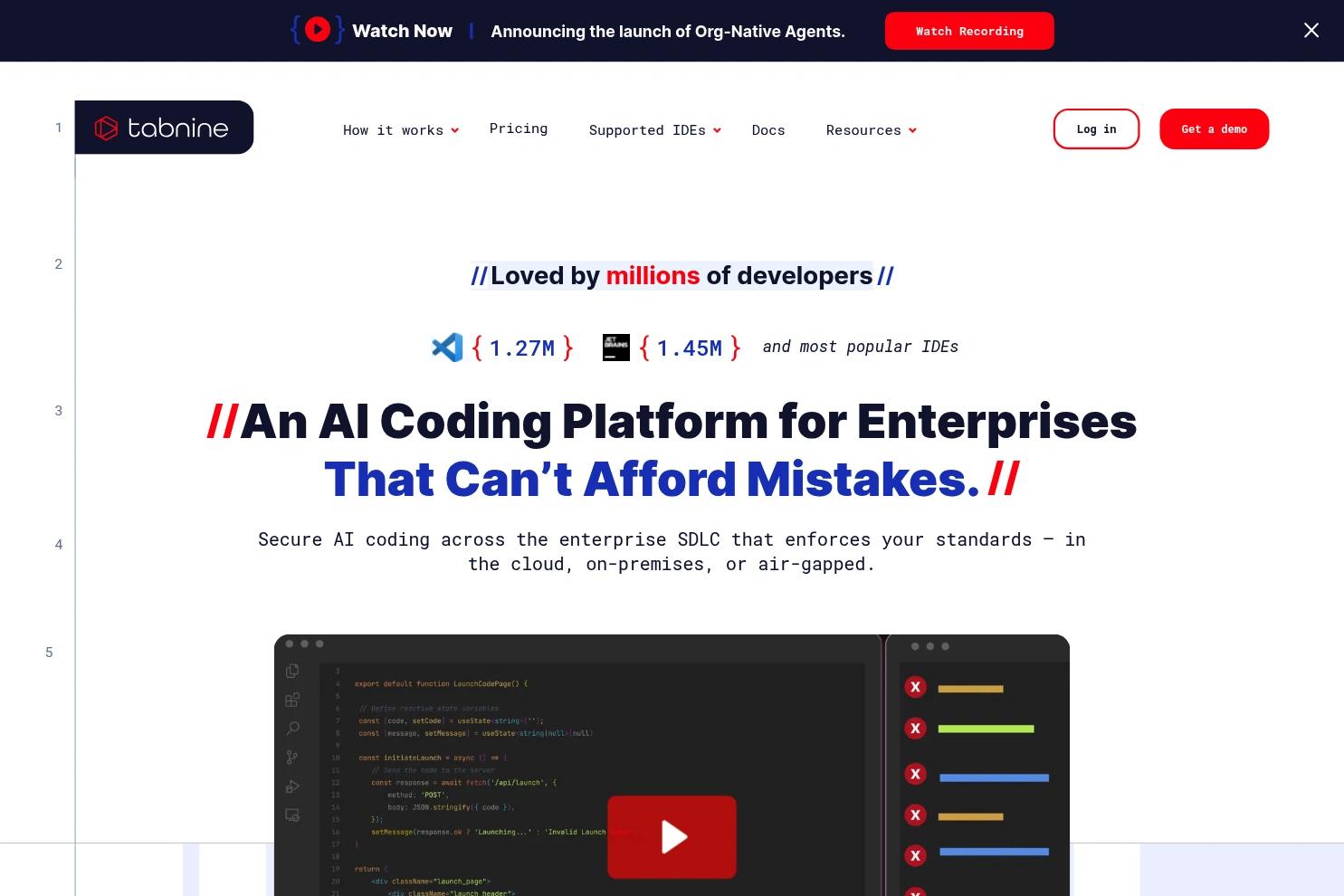This screenshot has height=896, width=1344.
Task: Play the demo video with the red play button
Action: pyautogui.click(x=672, y=837)
